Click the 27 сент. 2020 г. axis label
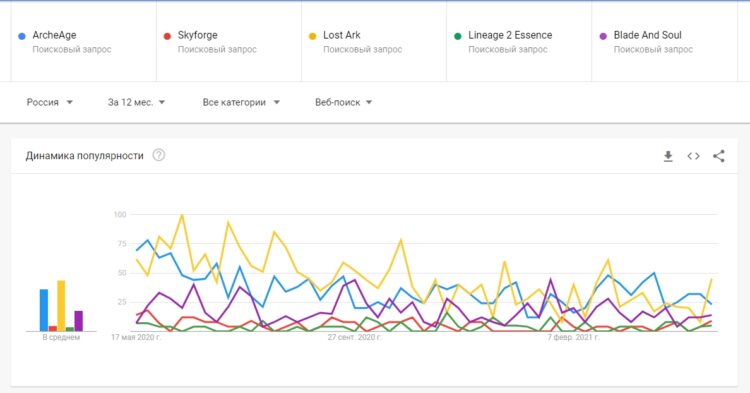 (x=354, y=338)
